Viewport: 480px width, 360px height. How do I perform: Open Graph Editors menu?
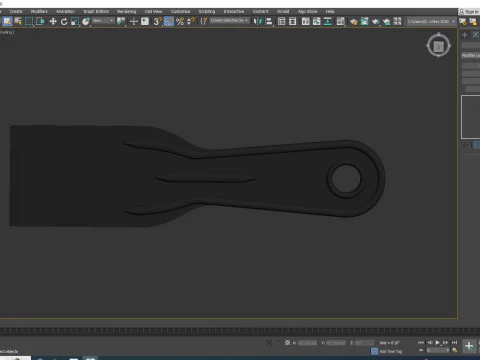click(x=96, y=11)
